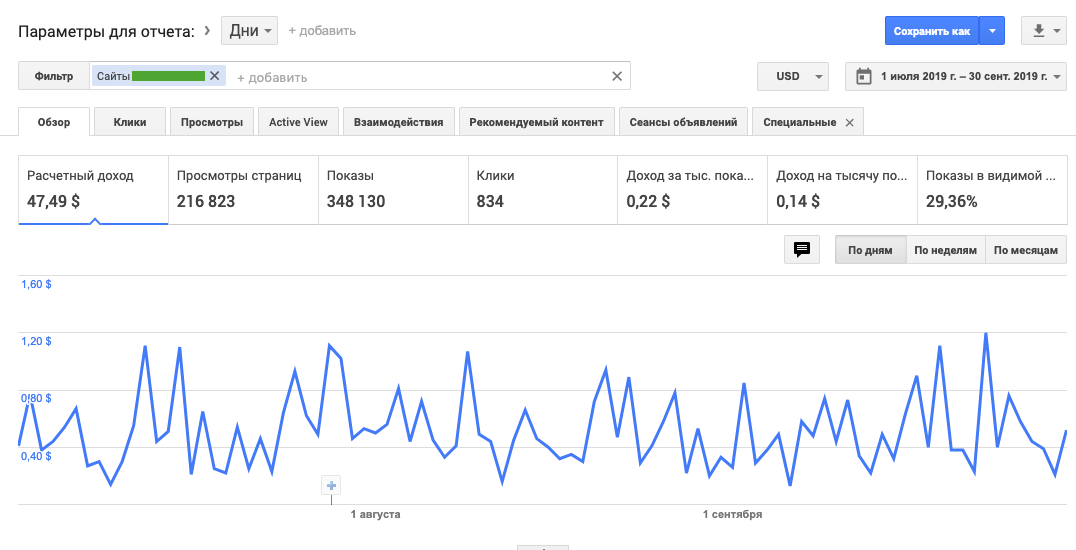This screenshot has height=550, width=1076.
Task: Click the Сохранить как button
Action: (931, 31)
